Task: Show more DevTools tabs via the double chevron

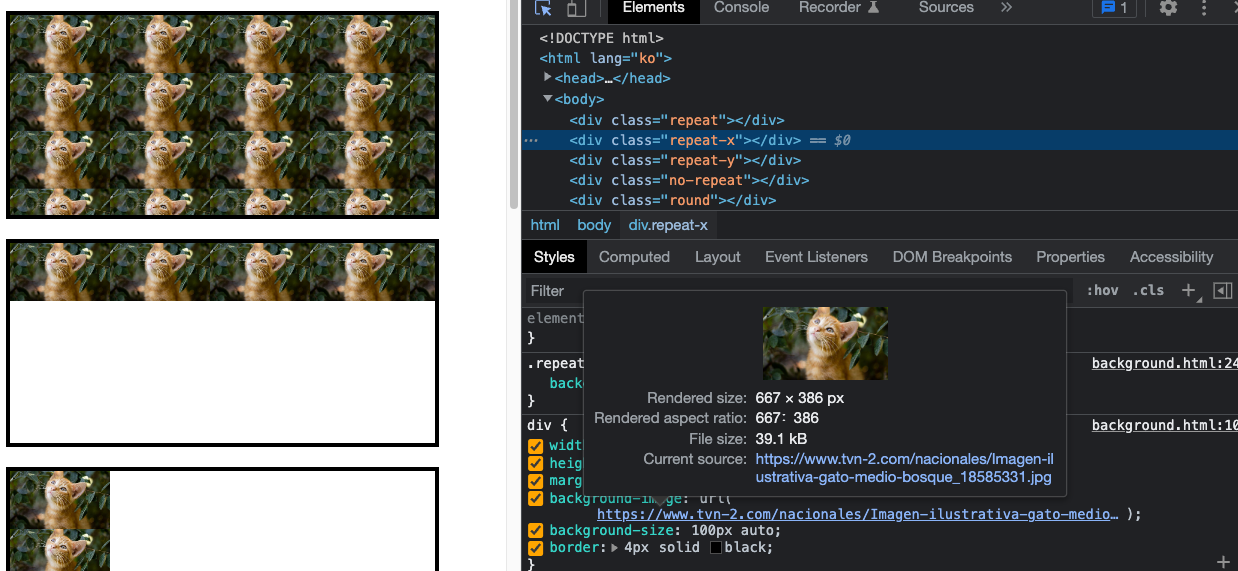Action: tap(1005, 8)
